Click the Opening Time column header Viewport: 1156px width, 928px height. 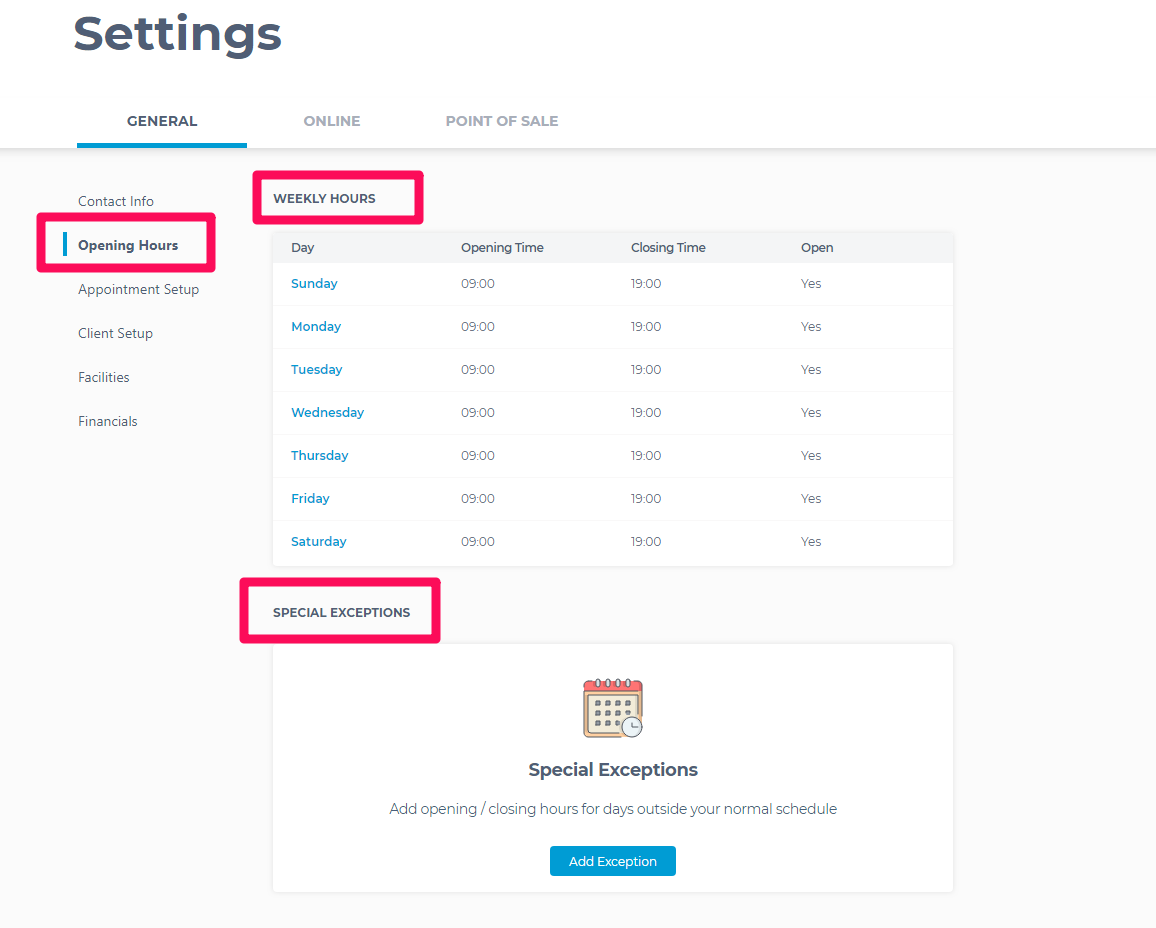tap(502, 248)
